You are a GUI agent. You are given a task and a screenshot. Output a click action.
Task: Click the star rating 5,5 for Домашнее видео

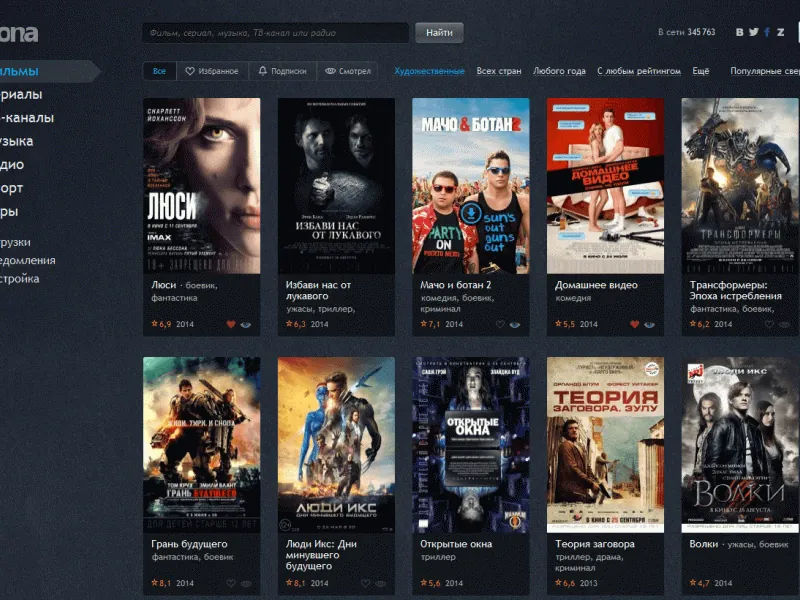click(565, 324)
